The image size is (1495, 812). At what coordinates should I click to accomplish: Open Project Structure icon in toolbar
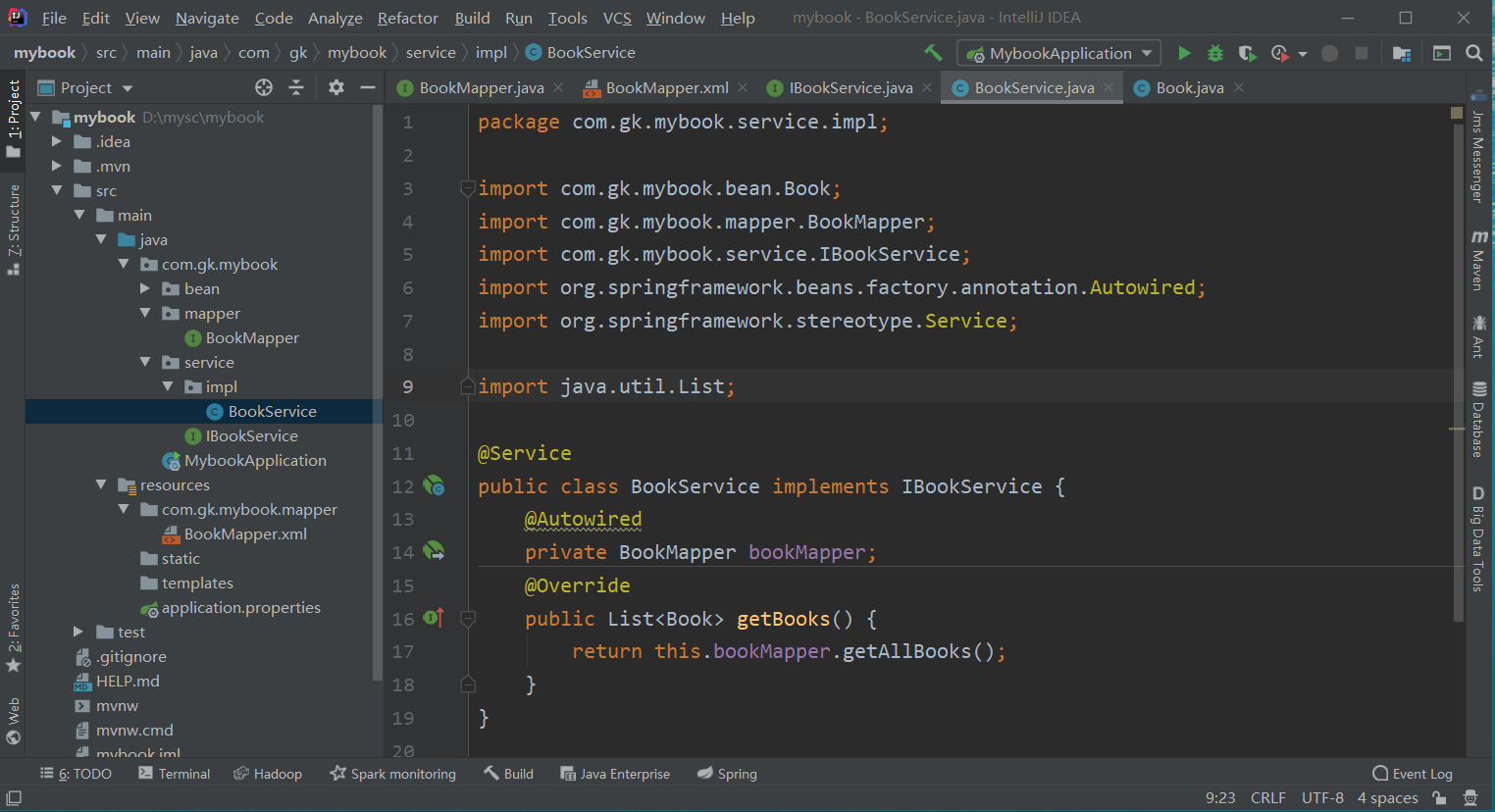point(1402,53)
